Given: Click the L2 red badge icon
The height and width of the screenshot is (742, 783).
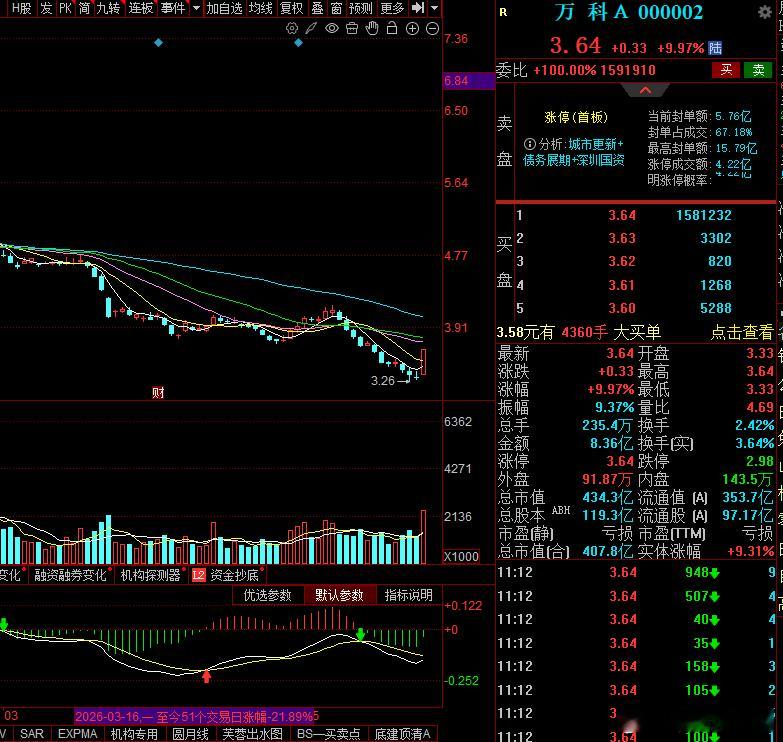Looking at the screenshot, I should click(199, 575).
